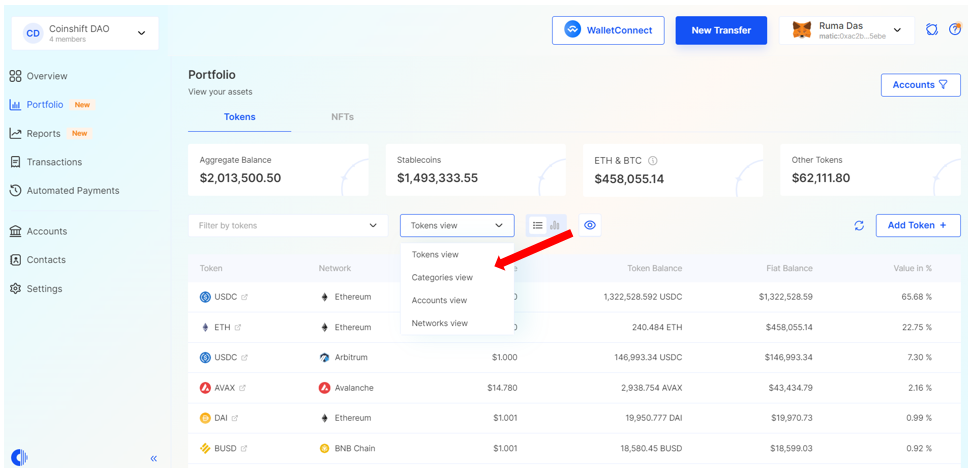This screenshot has height=471, width=971.
Task: Select Networks view option in menu
Action: tap(440, 323)
